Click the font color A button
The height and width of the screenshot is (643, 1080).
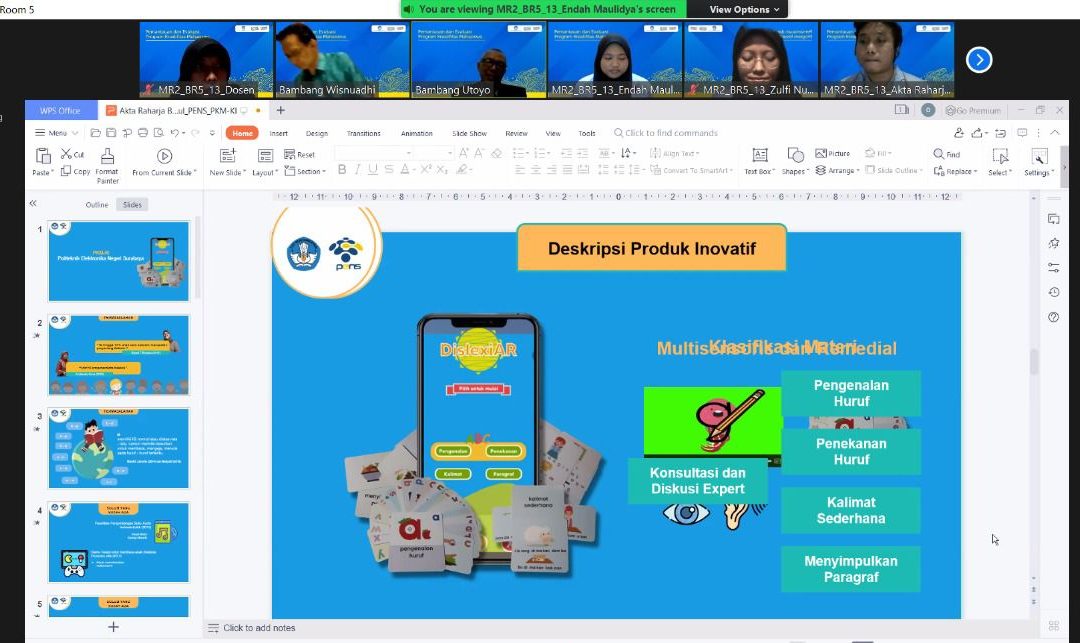[405, 169]
